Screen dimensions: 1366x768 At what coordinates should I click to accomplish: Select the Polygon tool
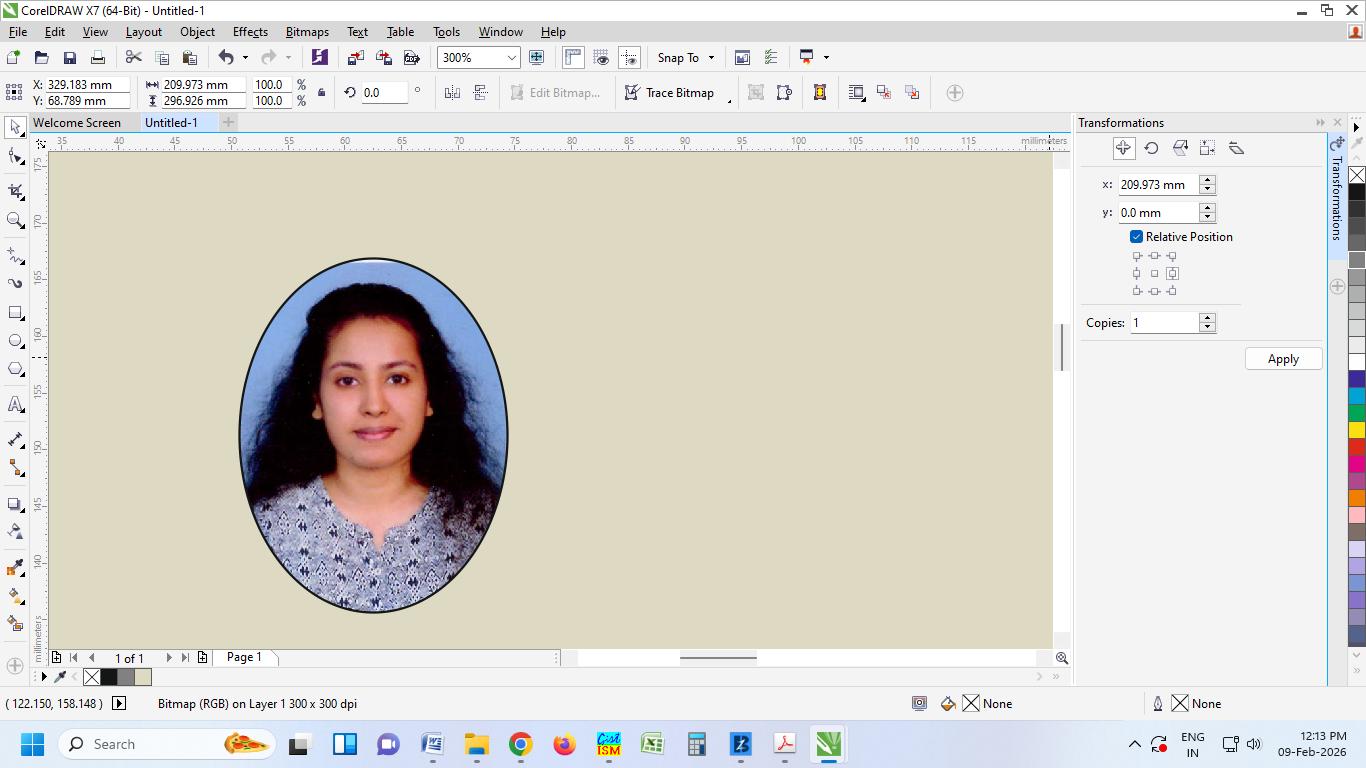click(x=15, y=369)
